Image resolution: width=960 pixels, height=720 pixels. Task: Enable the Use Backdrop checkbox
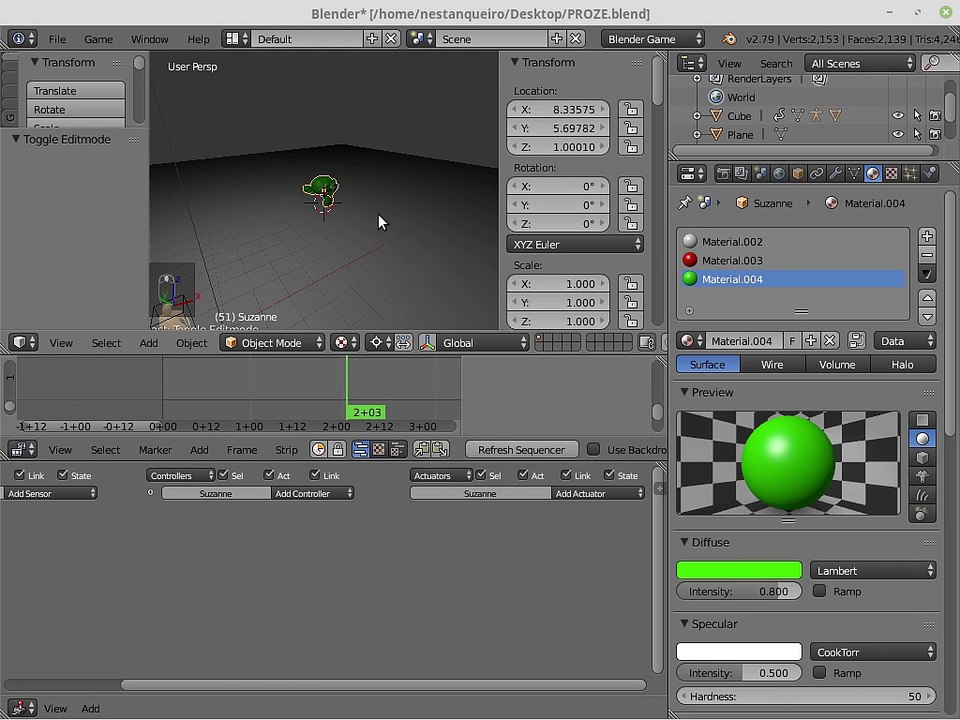click(x=593, y=449)
